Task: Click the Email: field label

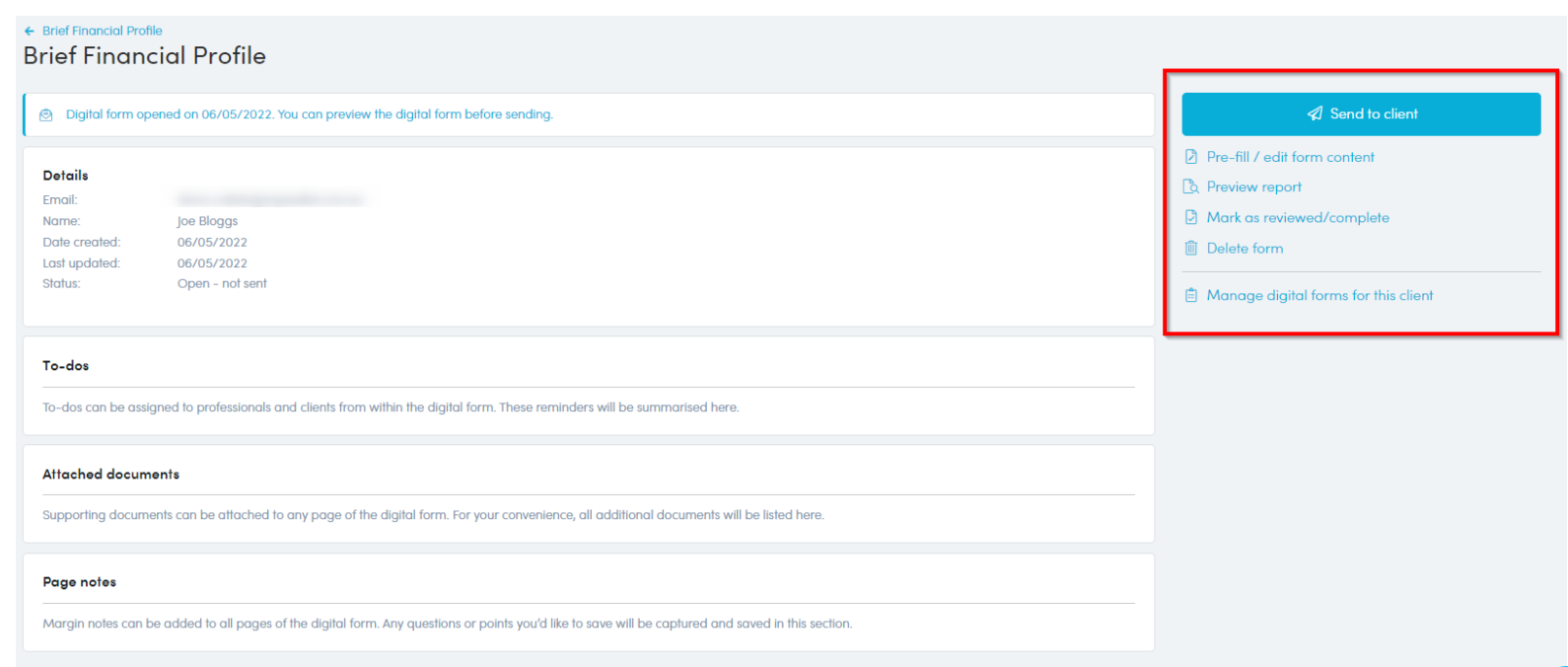Action: [x=60, y=200]
